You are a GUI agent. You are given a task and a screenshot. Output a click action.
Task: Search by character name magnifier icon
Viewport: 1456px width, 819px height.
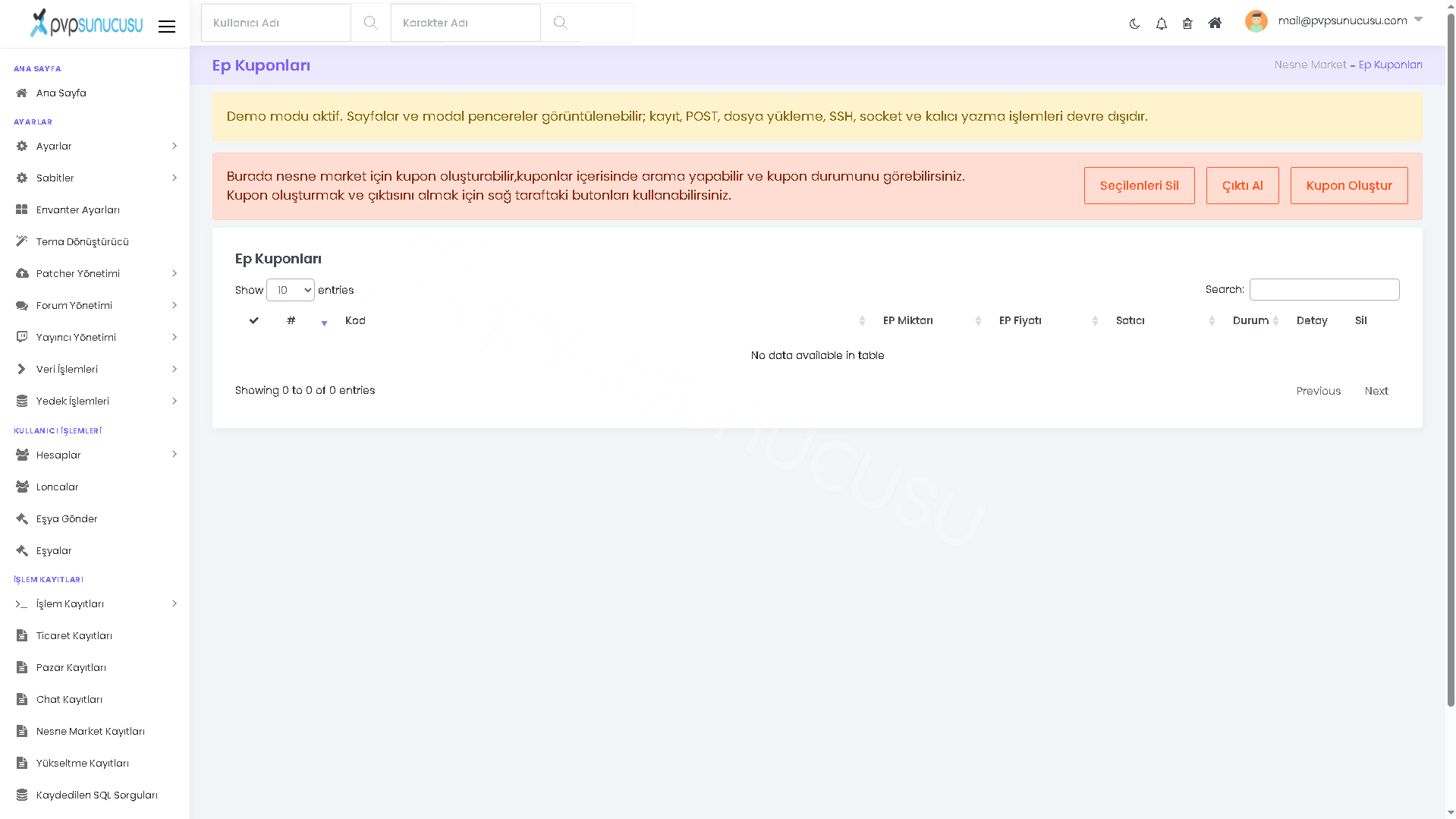pos(560,23)
